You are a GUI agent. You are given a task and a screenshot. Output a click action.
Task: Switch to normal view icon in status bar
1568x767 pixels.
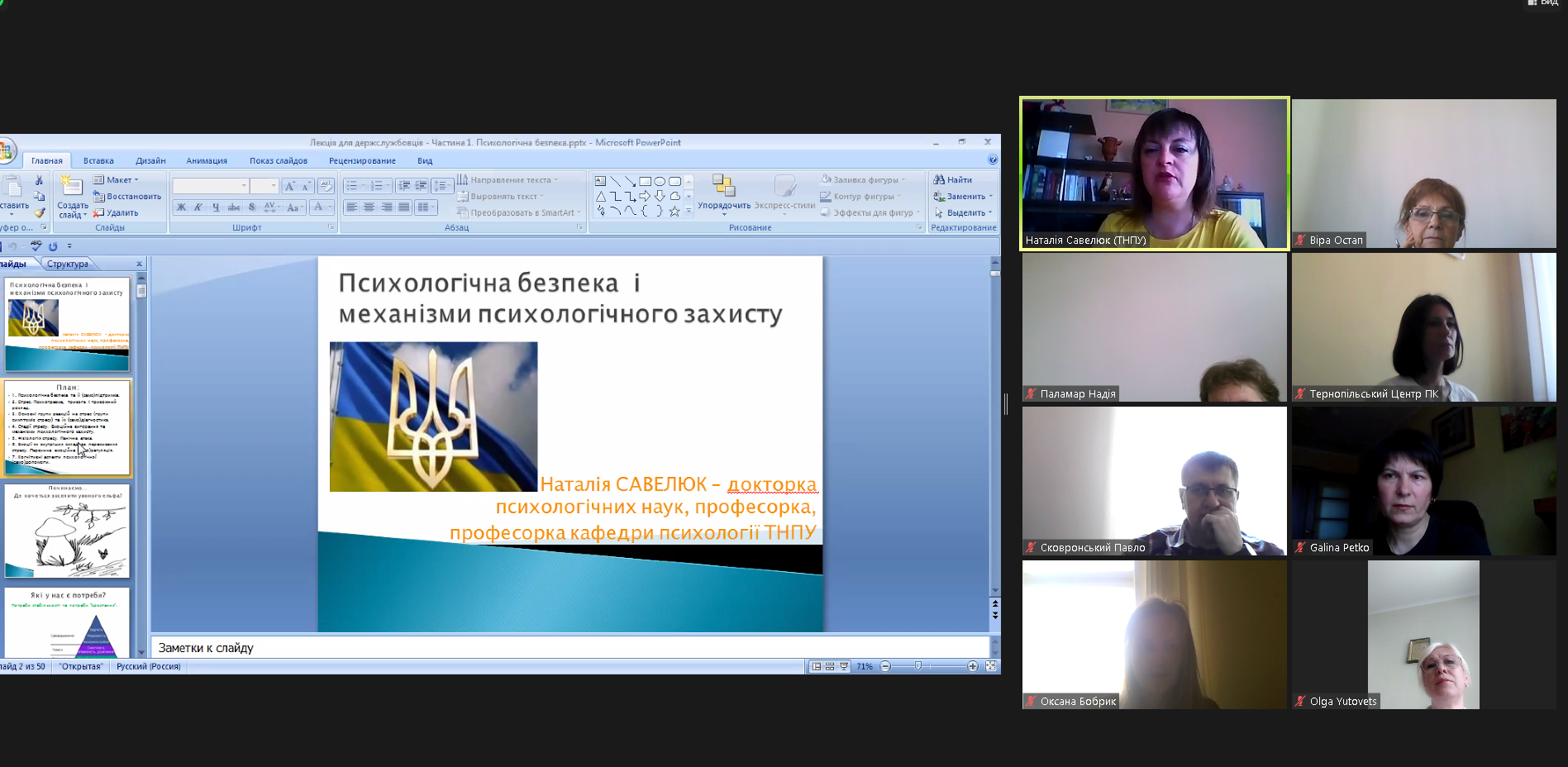click(817, 666)
